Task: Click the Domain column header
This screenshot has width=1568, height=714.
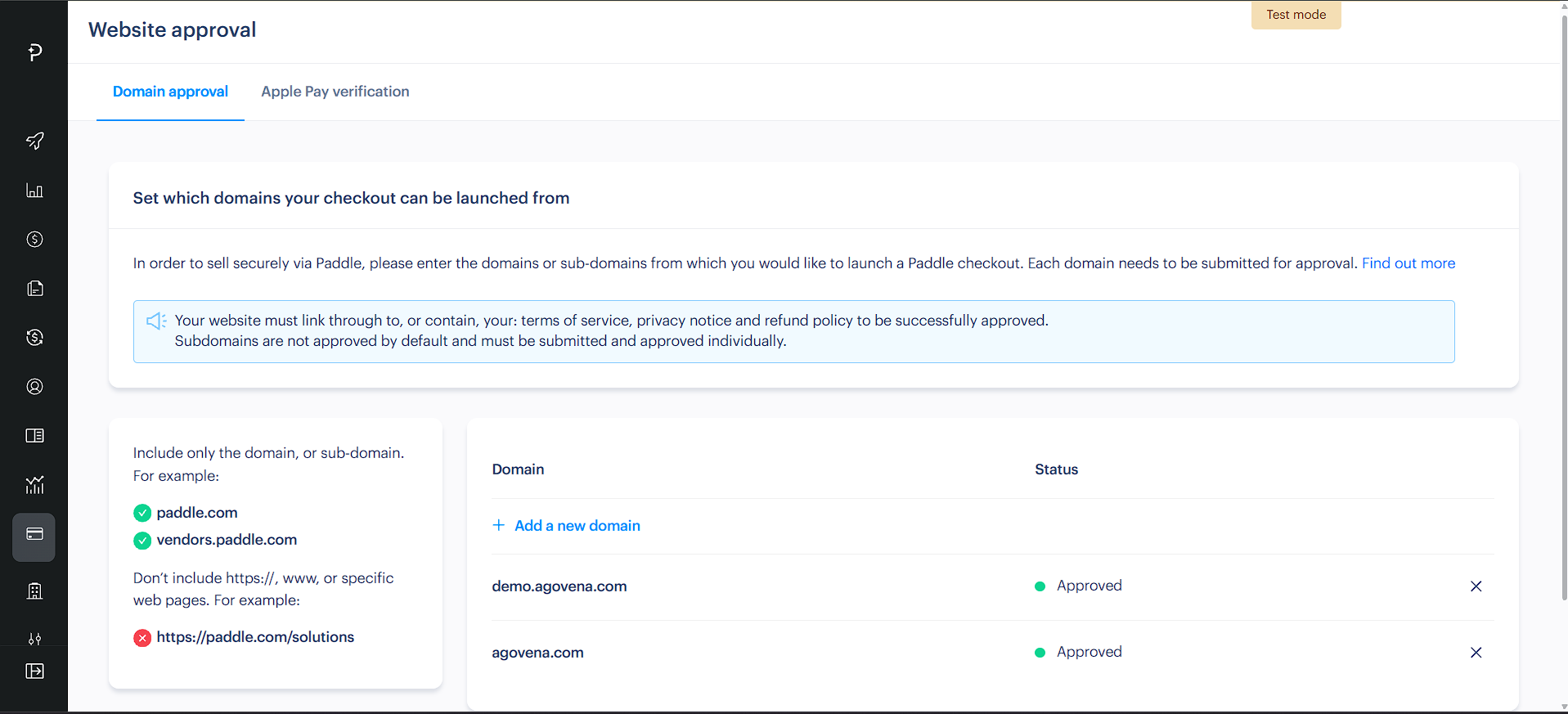Action: pyautogui.click(x=518, y=469)
